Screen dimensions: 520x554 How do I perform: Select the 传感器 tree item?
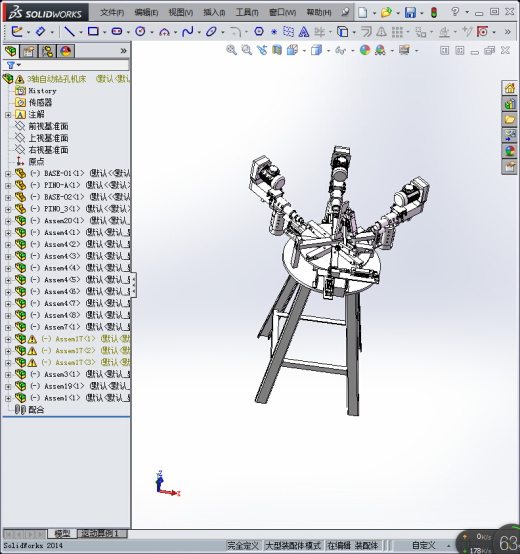(x=40, y=103)
